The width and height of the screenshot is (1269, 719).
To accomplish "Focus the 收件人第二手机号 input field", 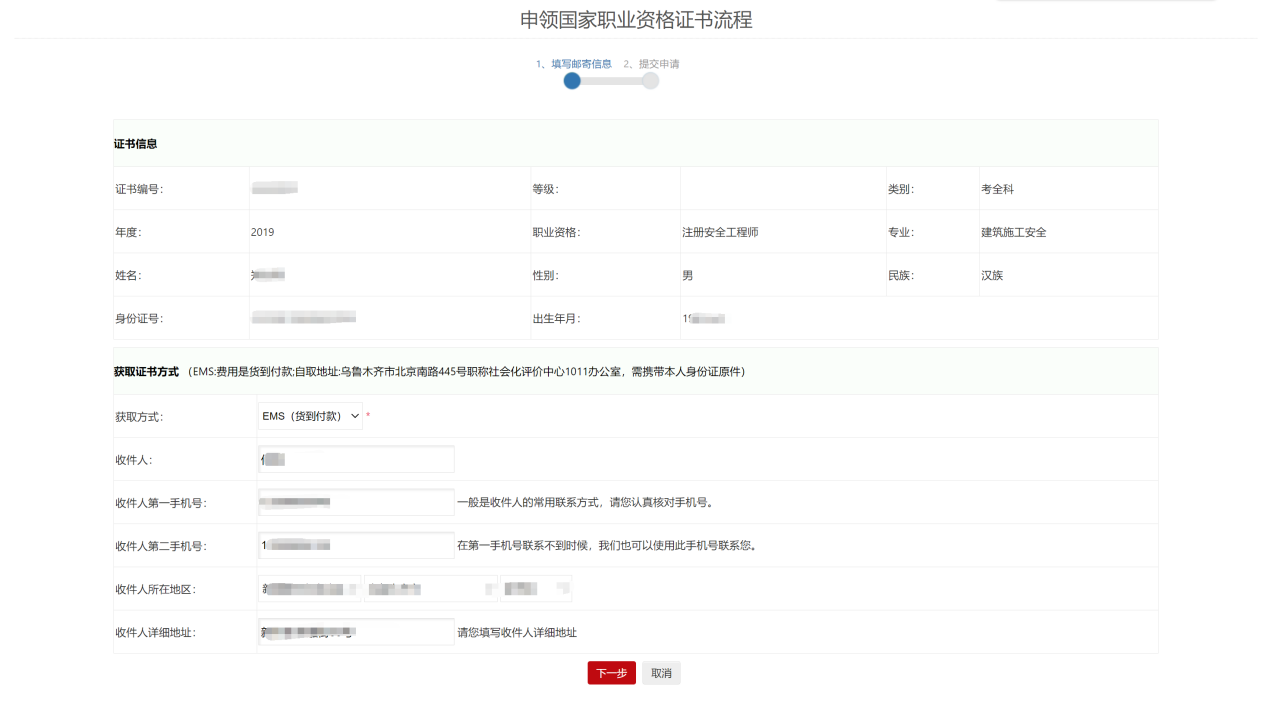I will (356, 546).
